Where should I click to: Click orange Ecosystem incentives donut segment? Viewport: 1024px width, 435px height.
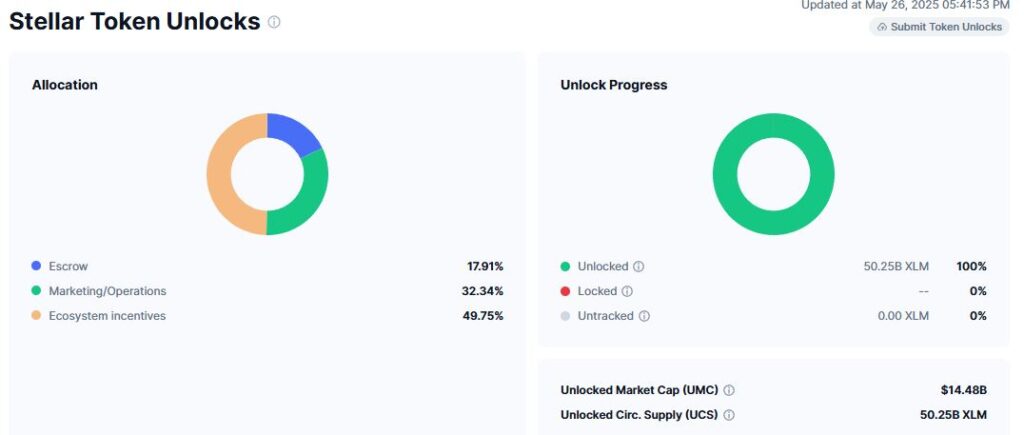point(220,174)
